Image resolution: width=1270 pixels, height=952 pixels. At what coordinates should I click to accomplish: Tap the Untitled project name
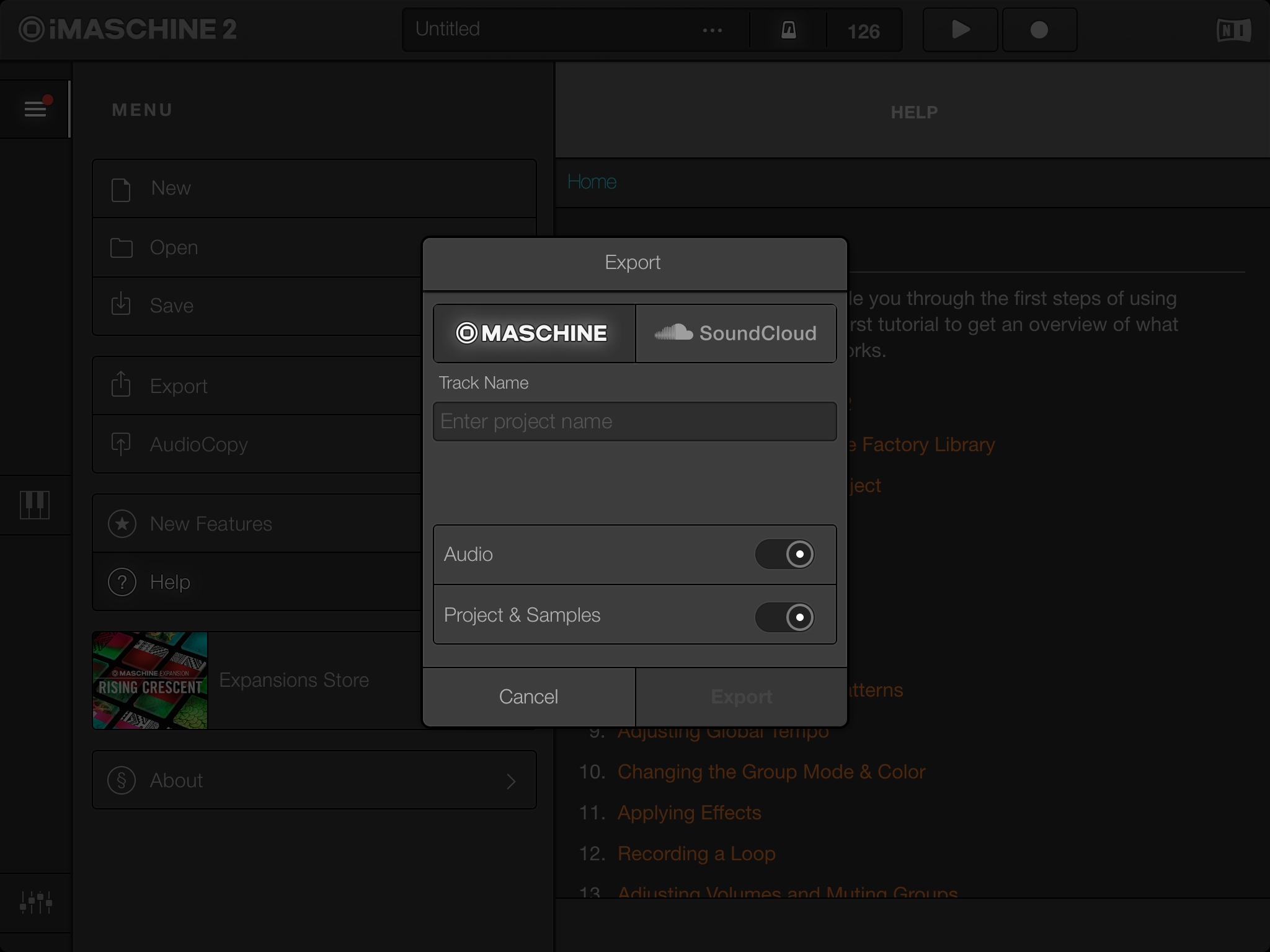click(448, 29)
